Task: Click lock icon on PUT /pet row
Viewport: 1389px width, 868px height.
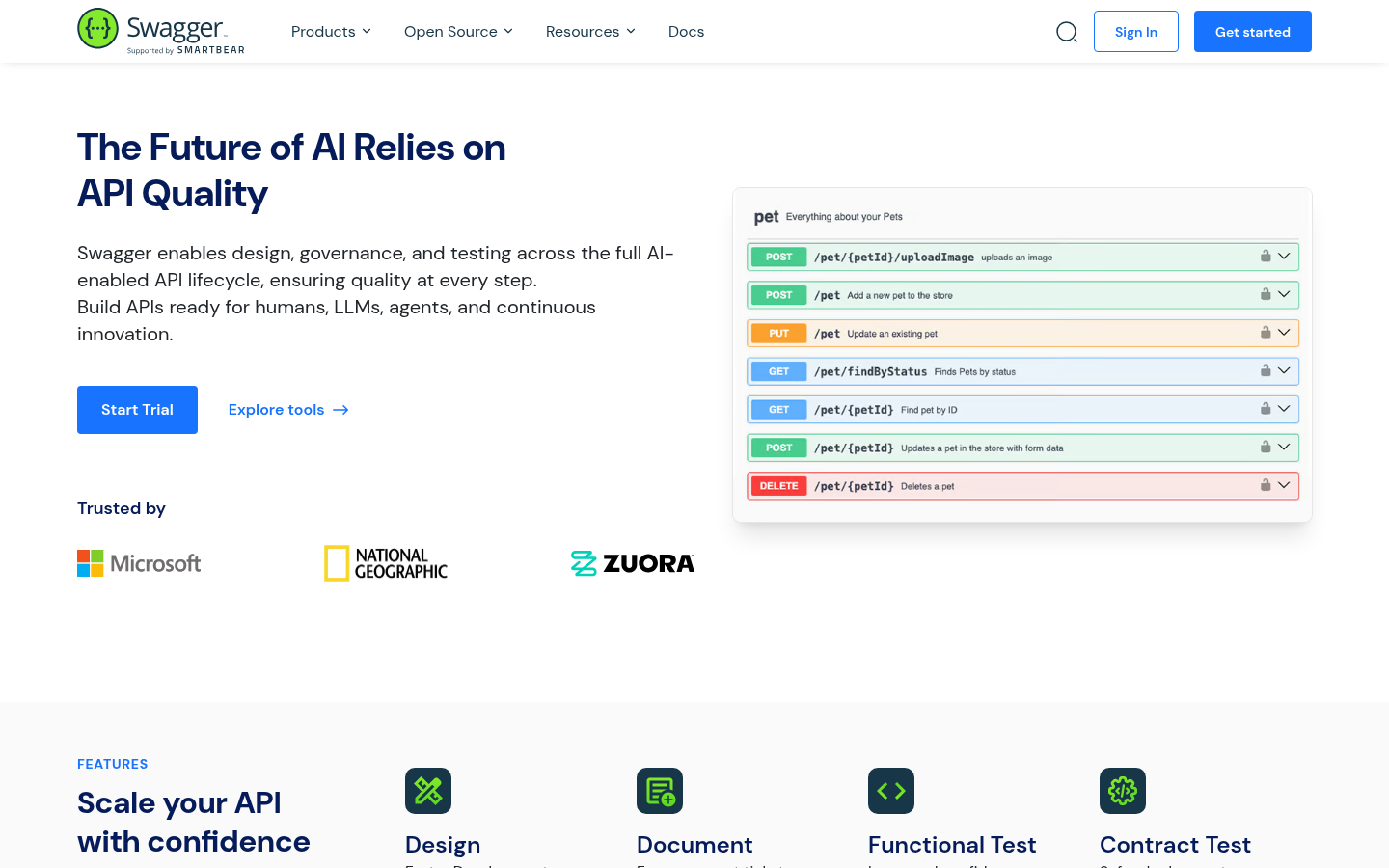Action: 1266,333
